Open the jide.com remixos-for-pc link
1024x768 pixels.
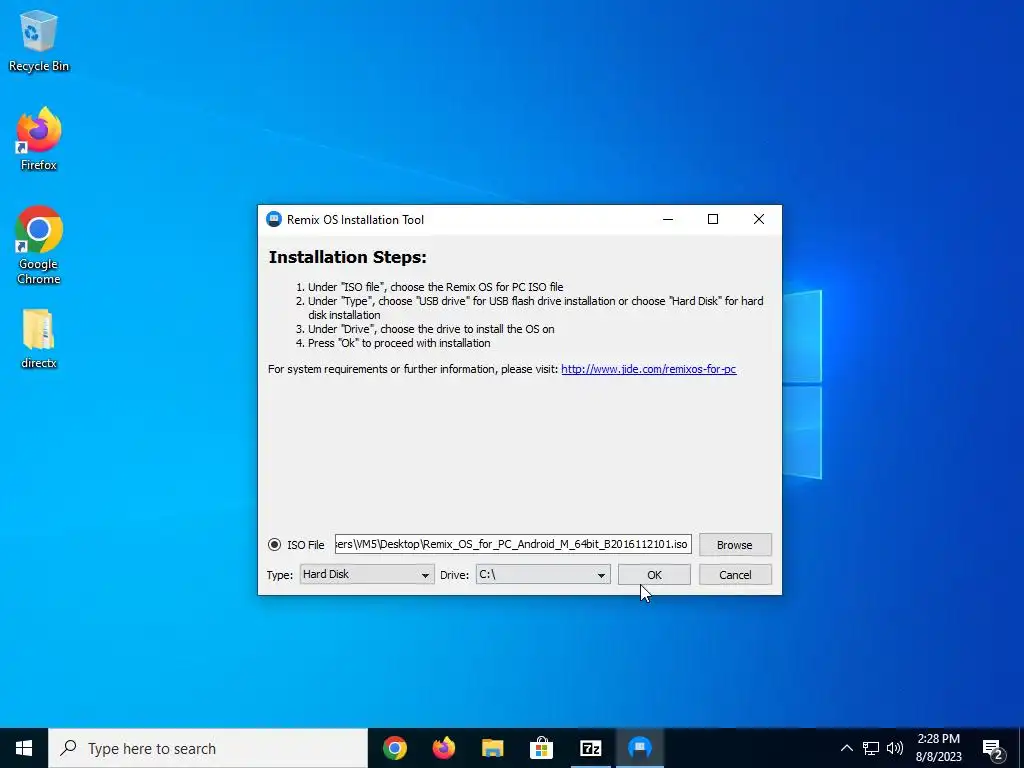648,369
